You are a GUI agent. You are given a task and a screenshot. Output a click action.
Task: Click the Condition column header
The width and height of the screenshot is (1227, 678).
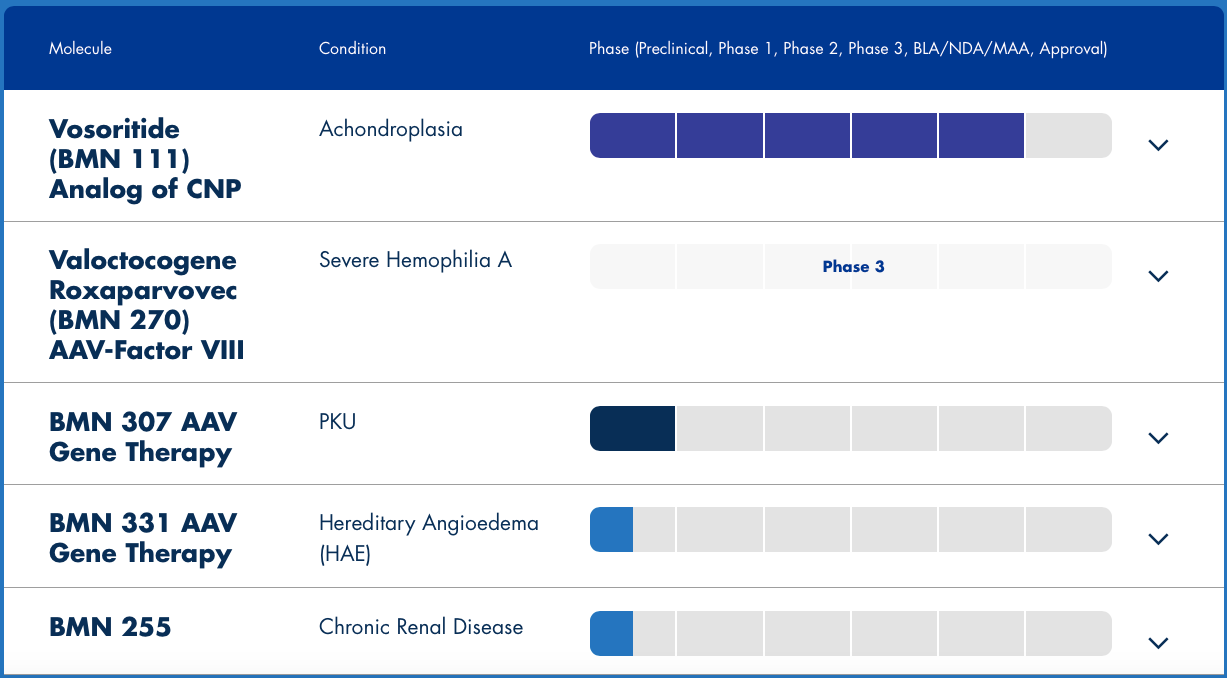[352, 48]
